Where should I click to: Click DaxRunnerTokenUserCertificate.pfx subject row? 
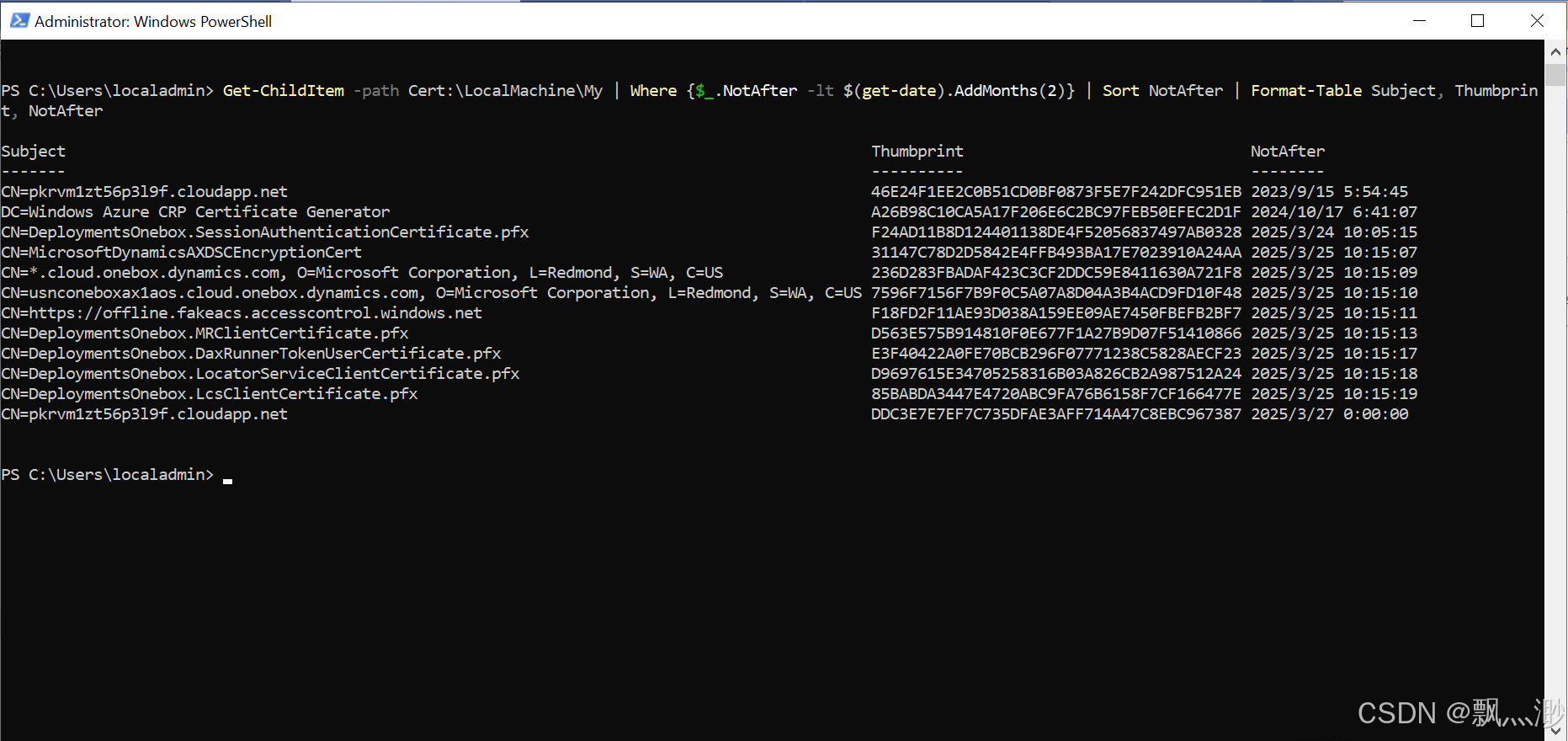click(251, 354)
